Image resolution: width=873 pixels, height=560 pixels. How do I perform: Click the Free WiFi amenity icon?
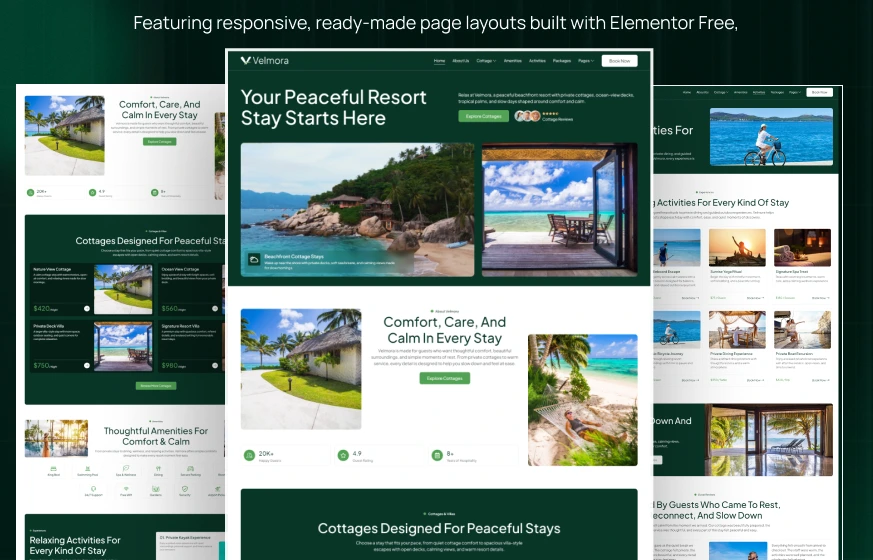click(x=126, y=489)
